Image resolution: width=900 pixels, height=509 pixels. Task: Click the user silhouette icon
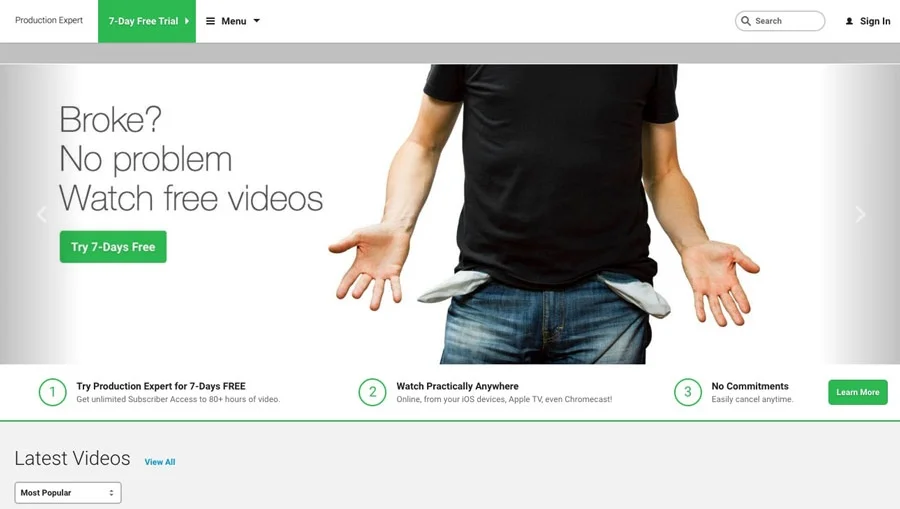849,21
